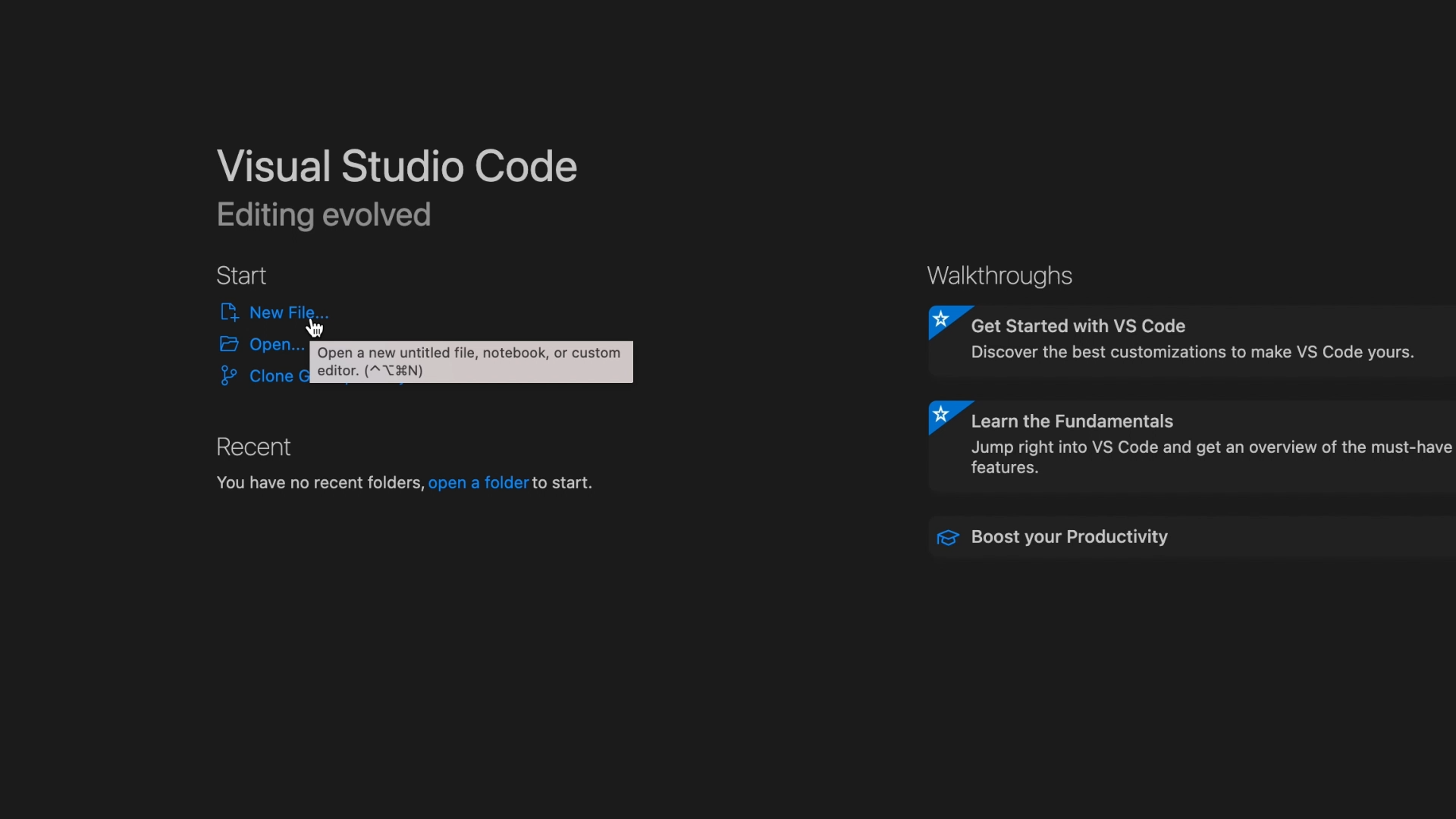Screen dimensions: 1456x819
Task: Open Boost your Productivity walkthrough
Action: point(1192,538)
